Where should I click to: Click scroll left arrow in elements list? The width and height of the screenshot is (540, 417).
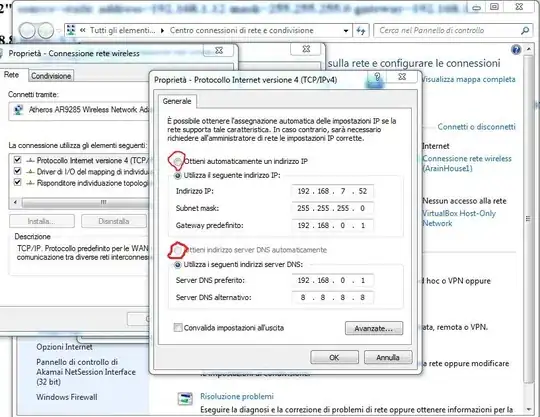(x=15, y=202)
